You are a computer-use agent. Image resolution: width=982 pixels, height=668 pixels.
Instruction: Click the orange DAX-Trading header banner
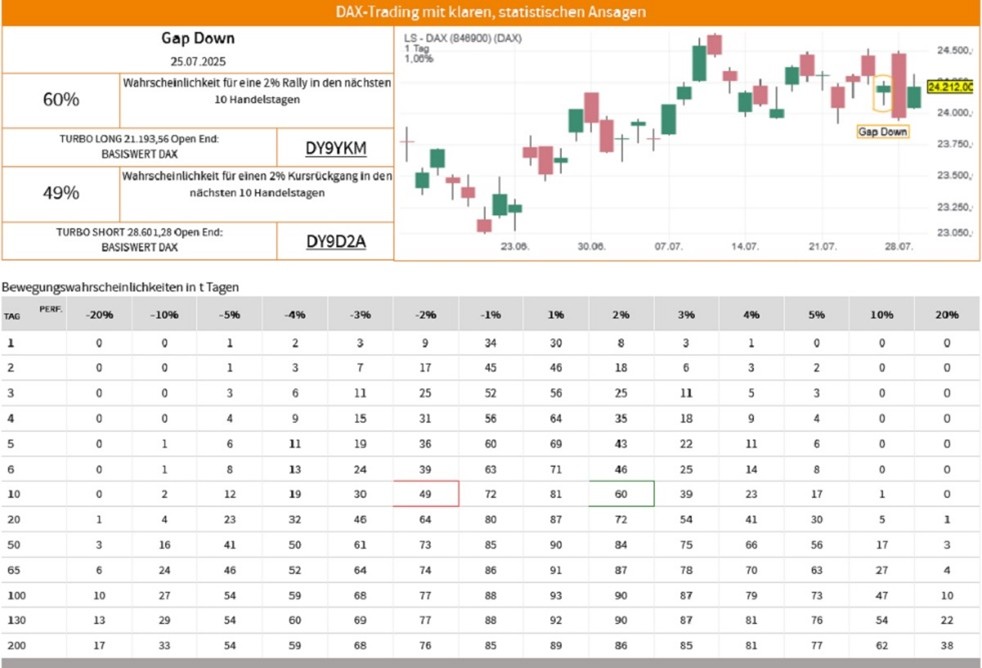click(x=490, y=13)
